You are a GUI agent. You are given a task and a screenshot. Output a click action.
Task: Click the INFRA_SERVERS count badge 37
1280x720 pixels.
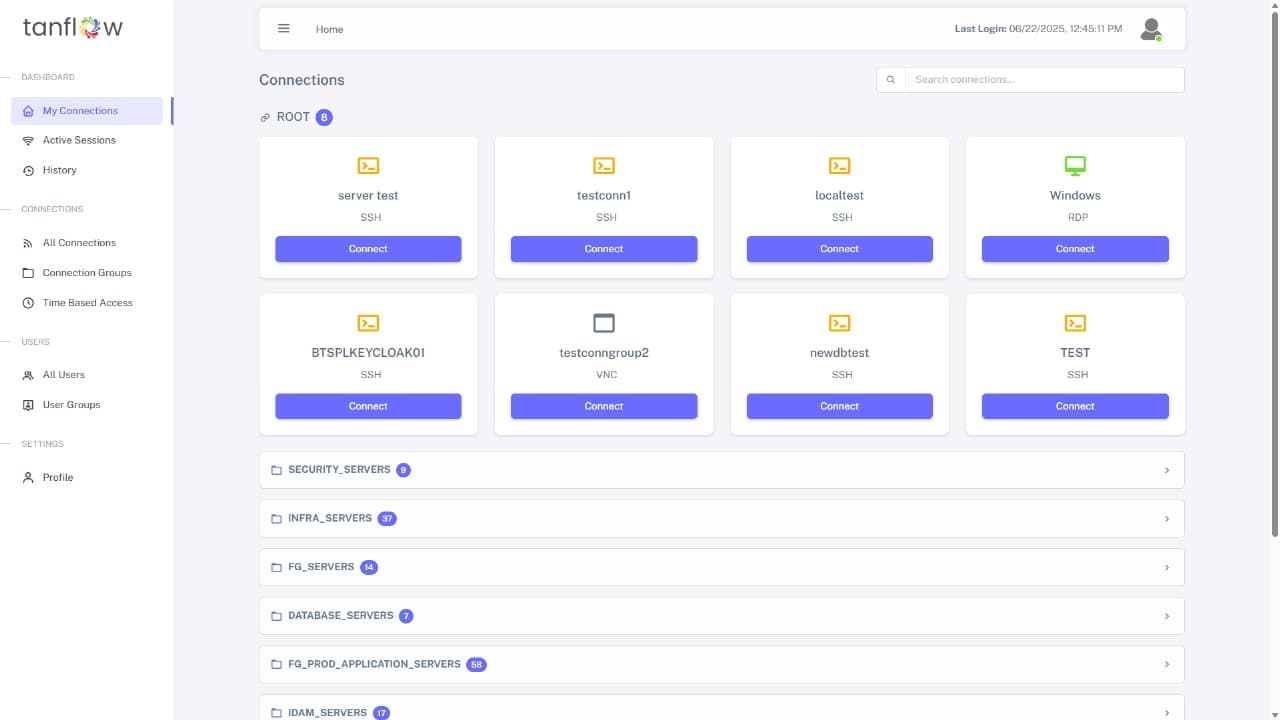(x=387, y=519)
